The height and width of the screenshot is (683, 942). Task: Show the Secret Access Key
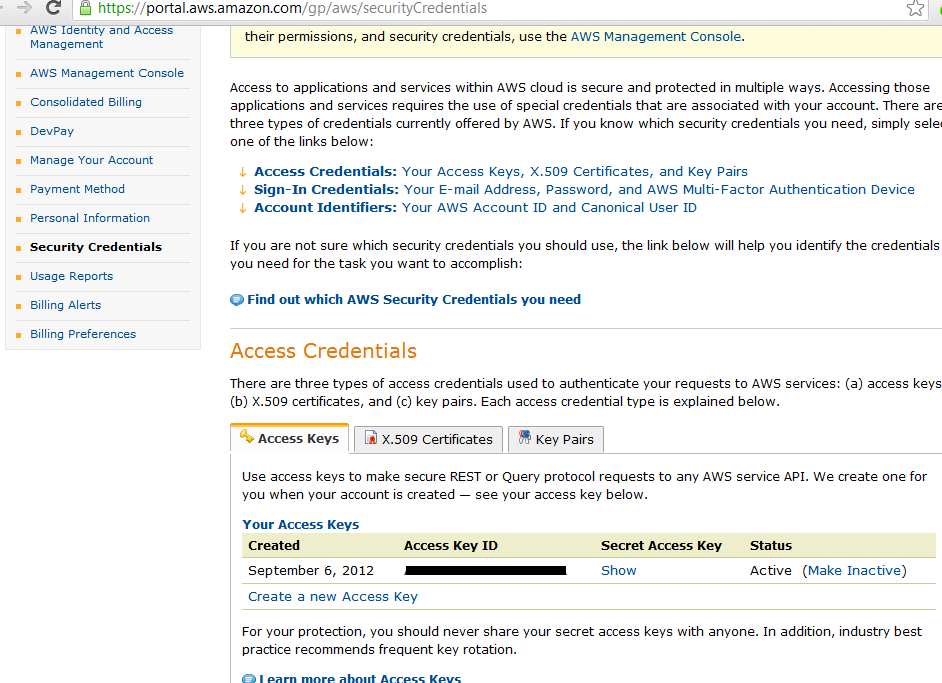tap(618, 570)
